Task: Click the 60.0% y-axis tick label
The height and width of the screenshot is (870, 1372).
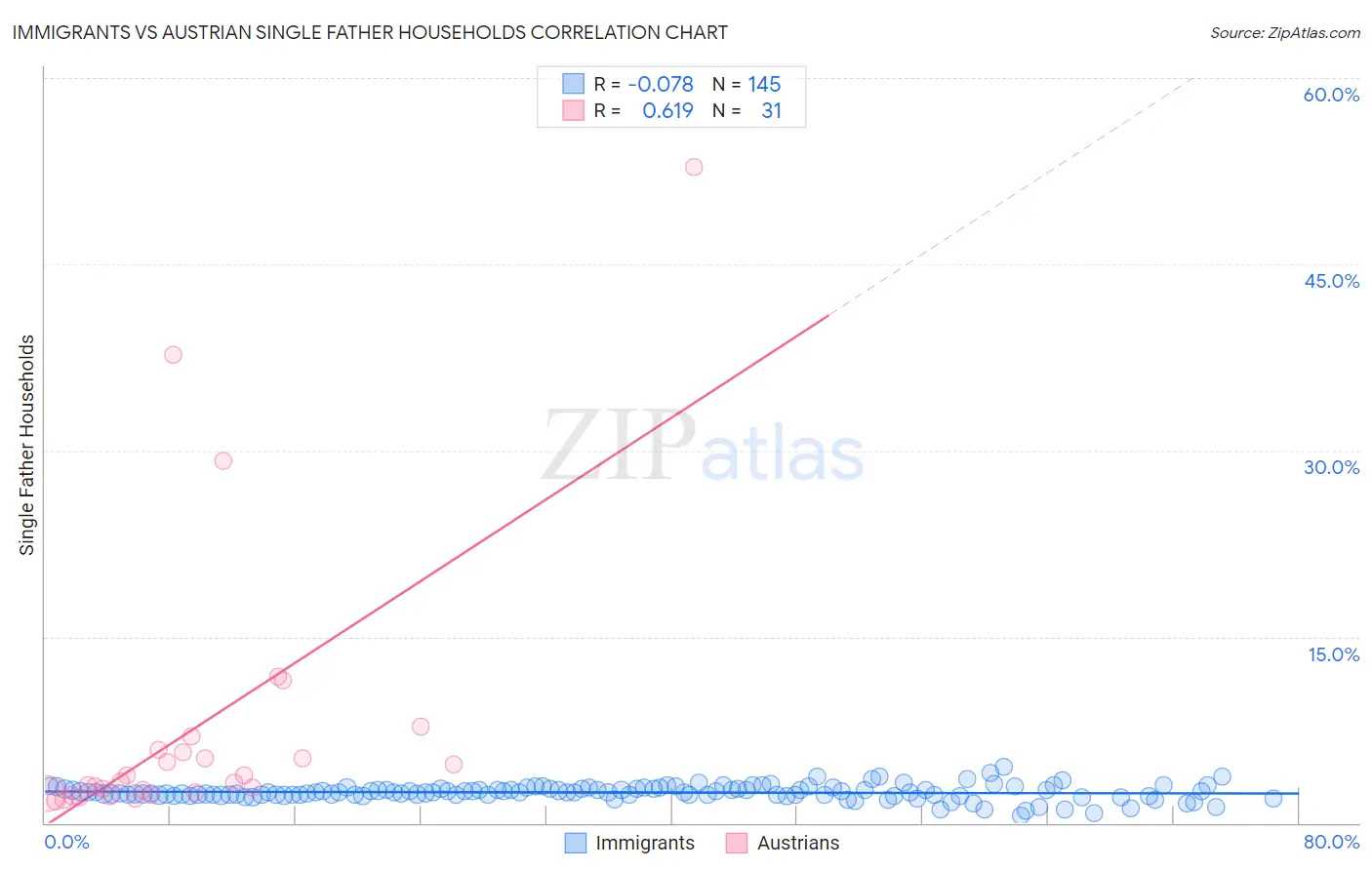Action: coord(1331,95)
